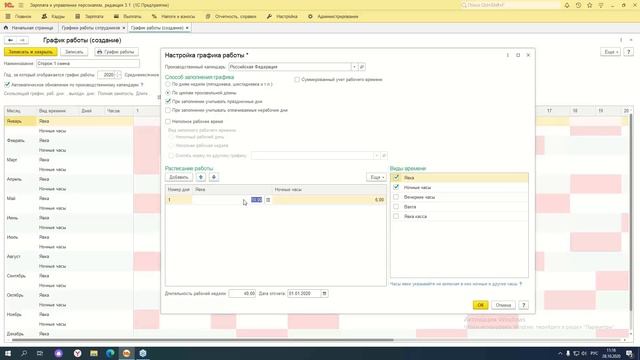Open the notifications bell icon
Image resolution: width=640 pixels, height=360 pixels.
[x=567, y=5]
